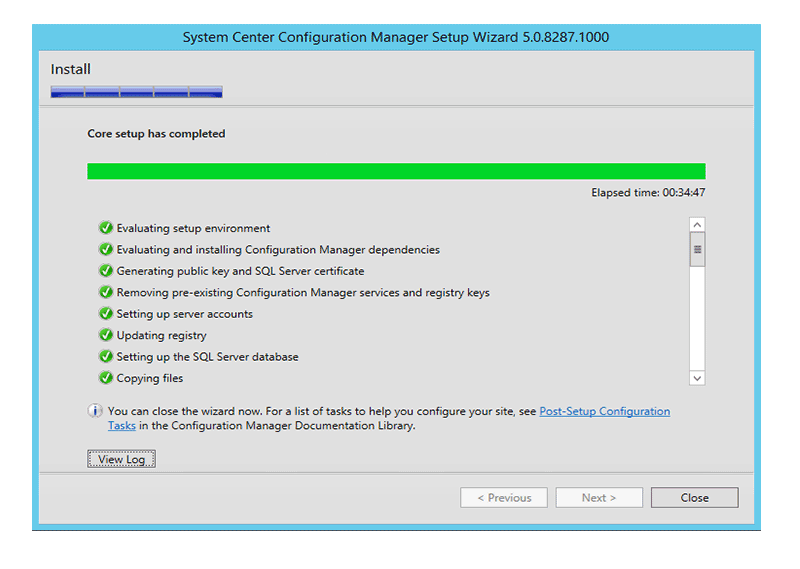Click the information icon near close-wizard message

[x=95, y=411]
